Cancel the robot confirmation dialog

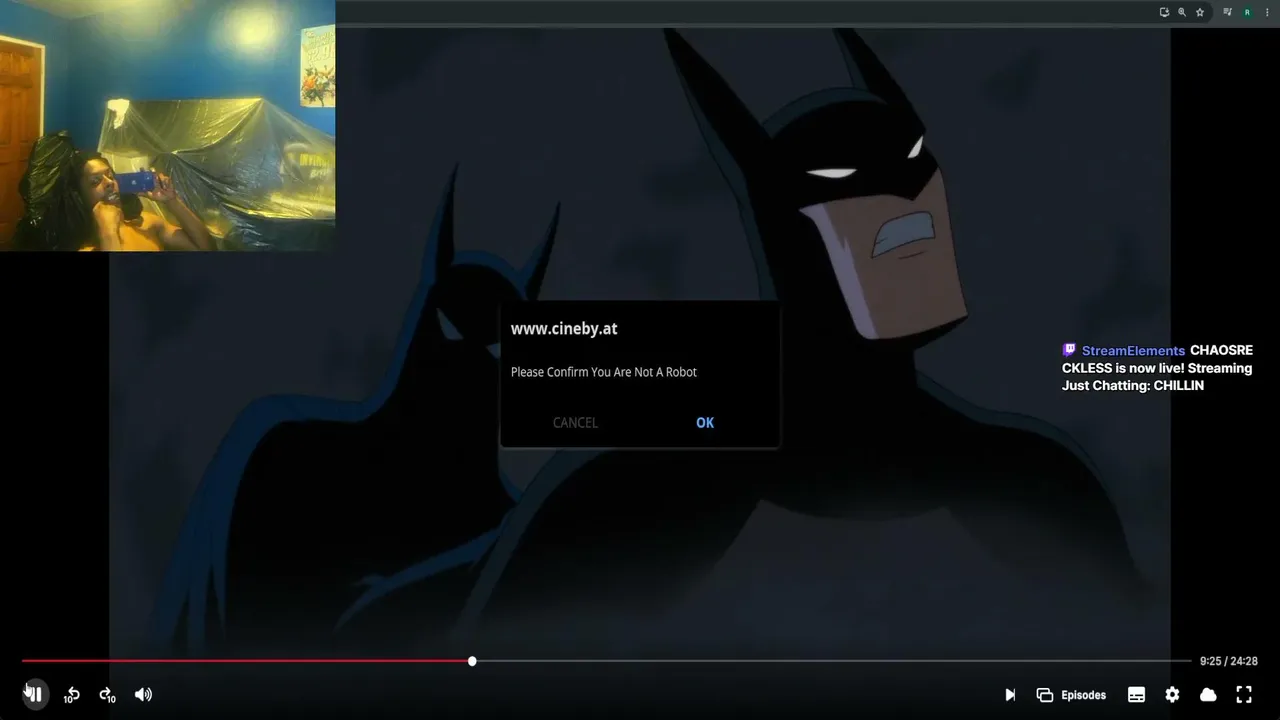[x=575, y=423]
